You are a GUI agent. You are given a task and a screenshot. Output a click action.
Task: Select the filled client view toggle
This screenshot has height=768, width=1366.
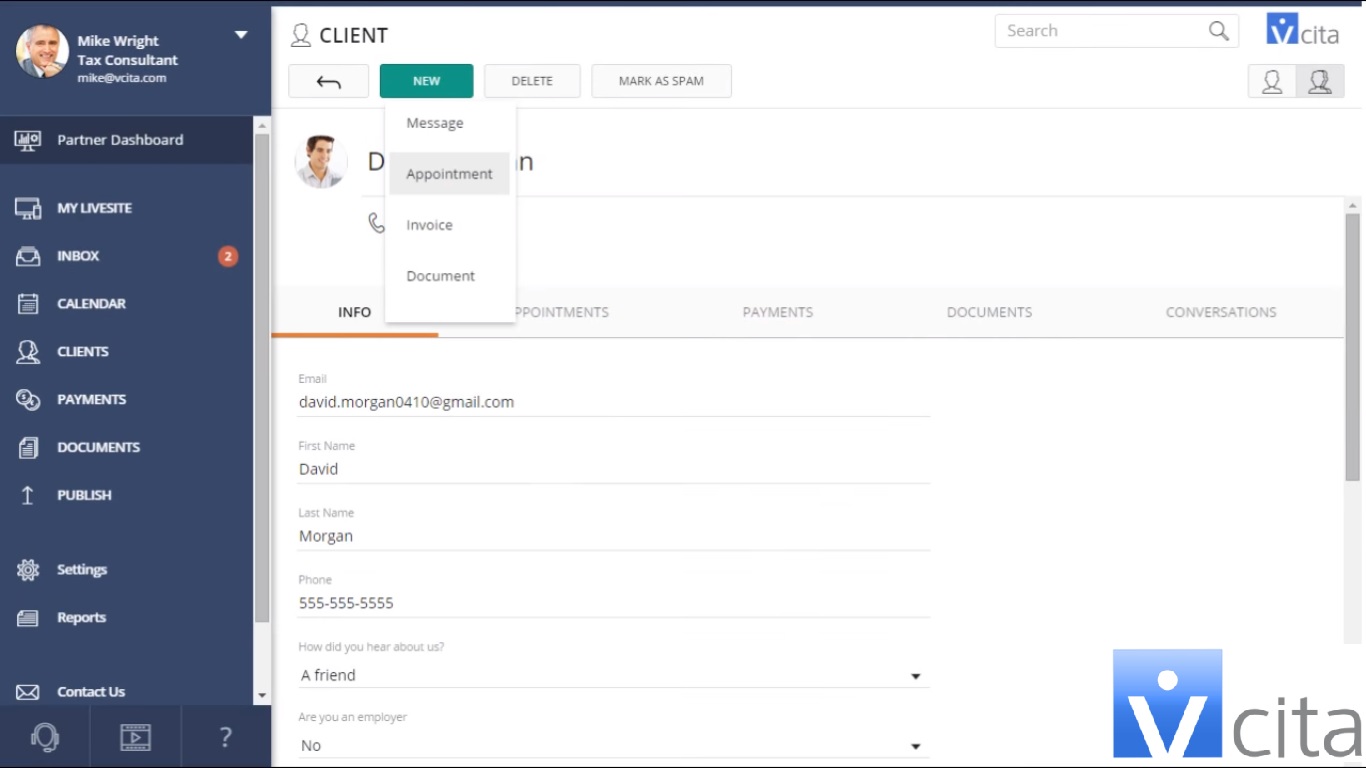pos(1320,81)
